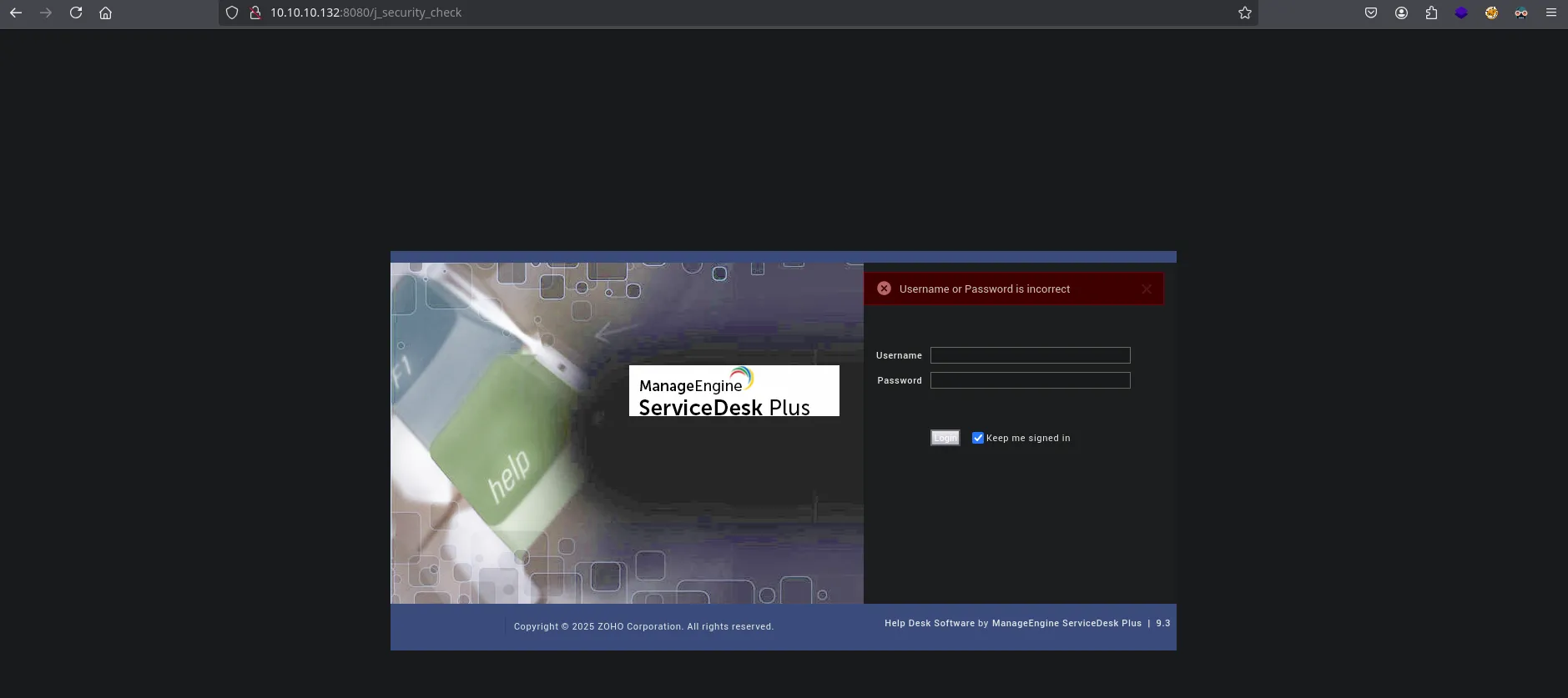Open the Firefox account icon

click(1401, 13)
